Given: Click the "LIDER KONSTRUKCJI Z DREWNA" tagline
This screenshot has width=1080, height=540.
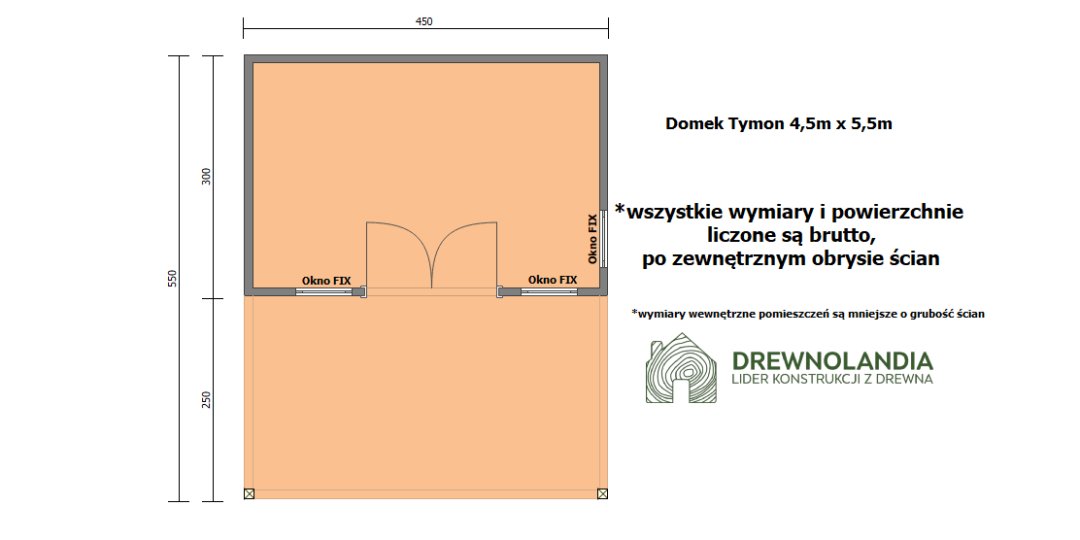Looking at the screenshot, I should [832, 380].
